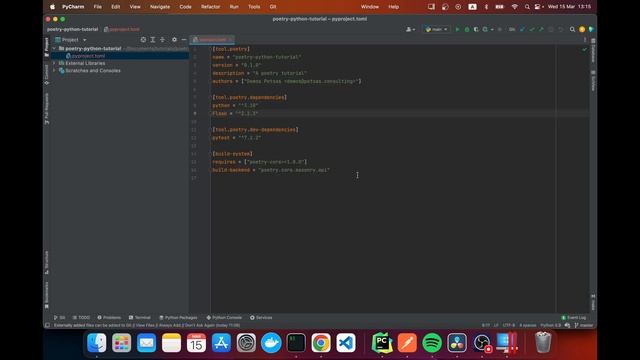
Task: Open the Commit vertical sidebar tab
Action: (47, 74)
